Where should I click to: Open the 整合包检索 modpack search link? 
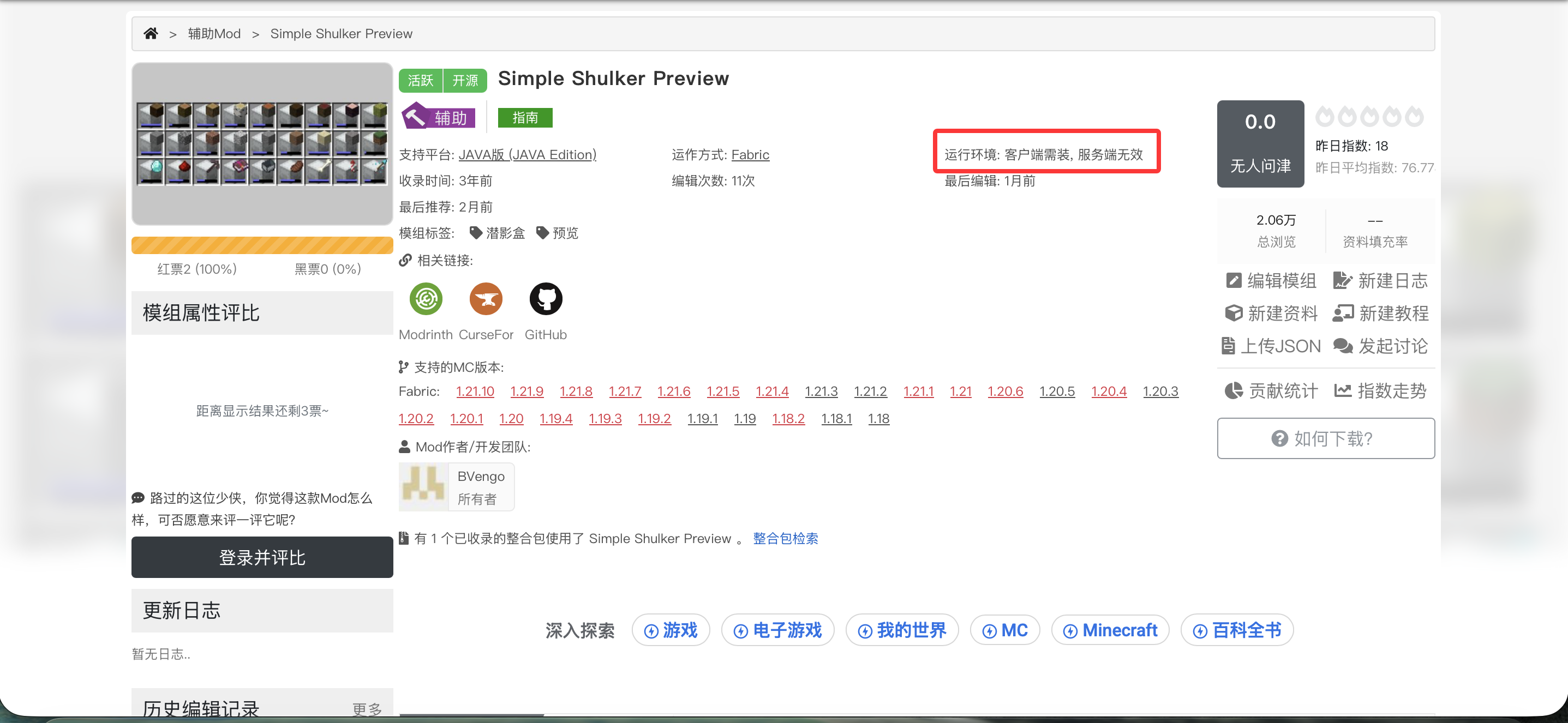point(785,538)
